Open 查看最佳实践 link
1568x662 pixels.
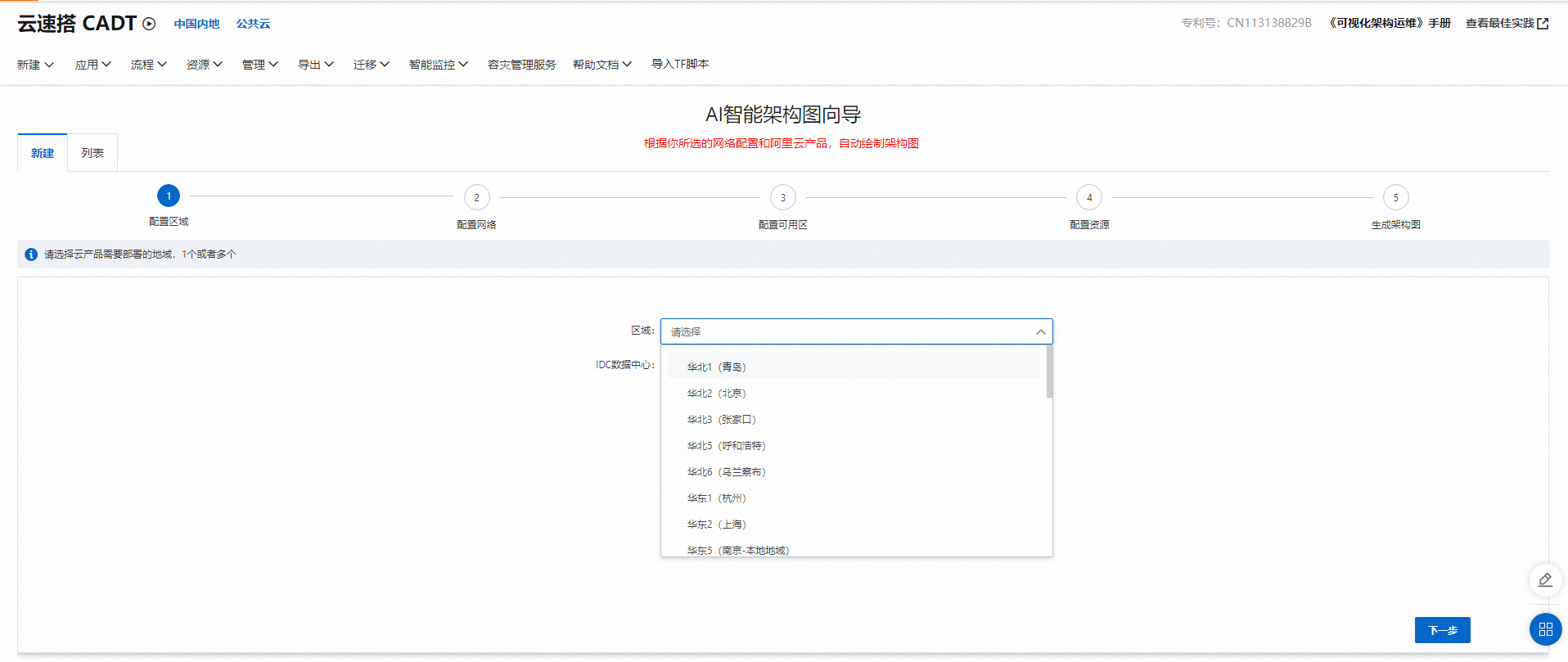[x=1499, y=23]
